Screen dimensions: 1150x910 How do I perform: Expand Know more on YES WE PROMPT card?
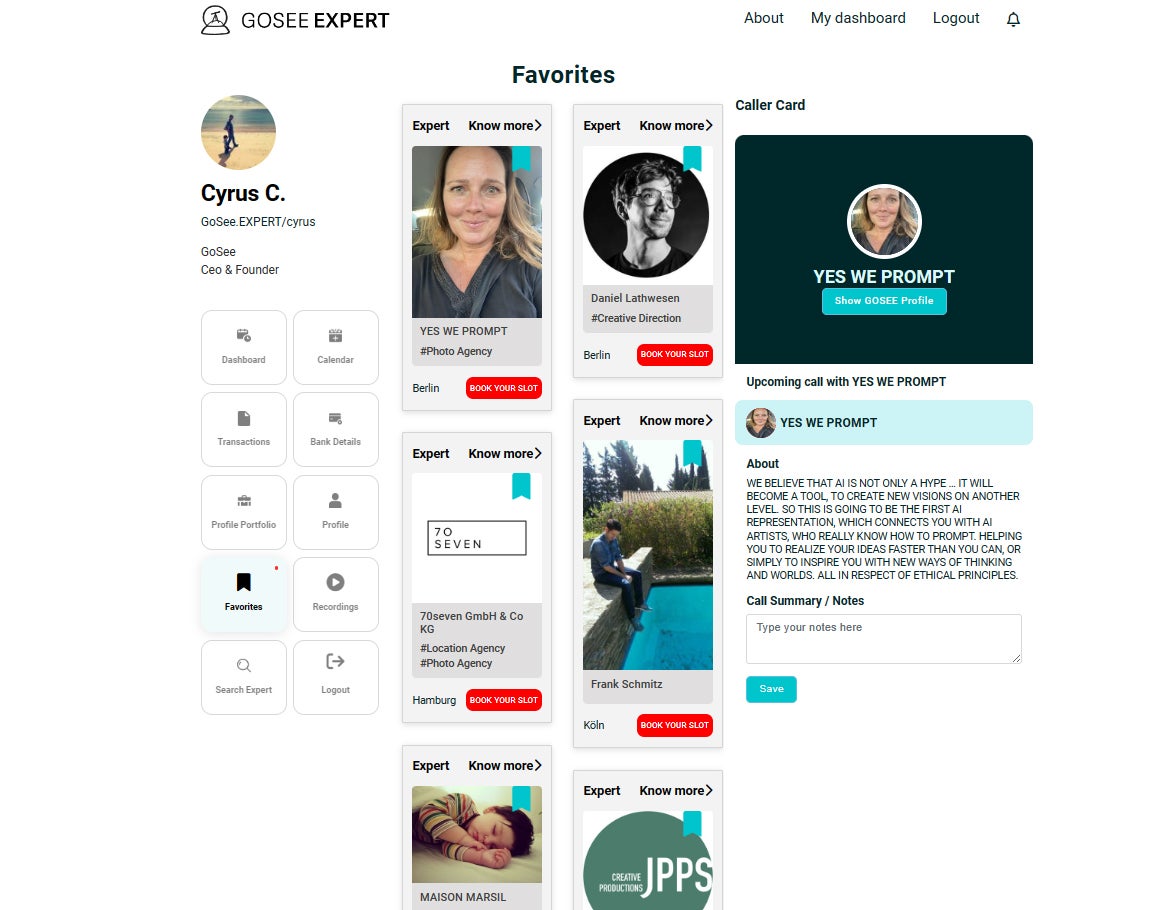click(505, 125)
